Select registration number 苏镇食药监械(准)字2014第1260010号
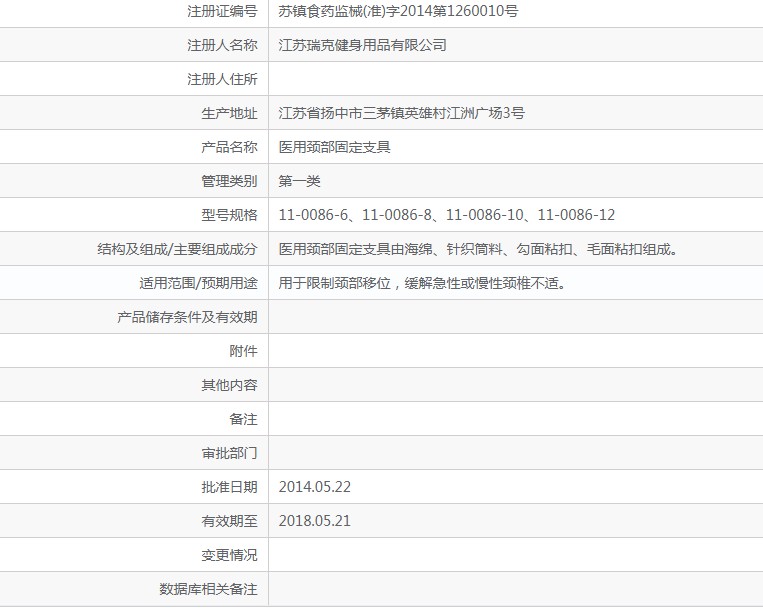Viewport: 763px width, 608px height. click(x=399, y=11)
